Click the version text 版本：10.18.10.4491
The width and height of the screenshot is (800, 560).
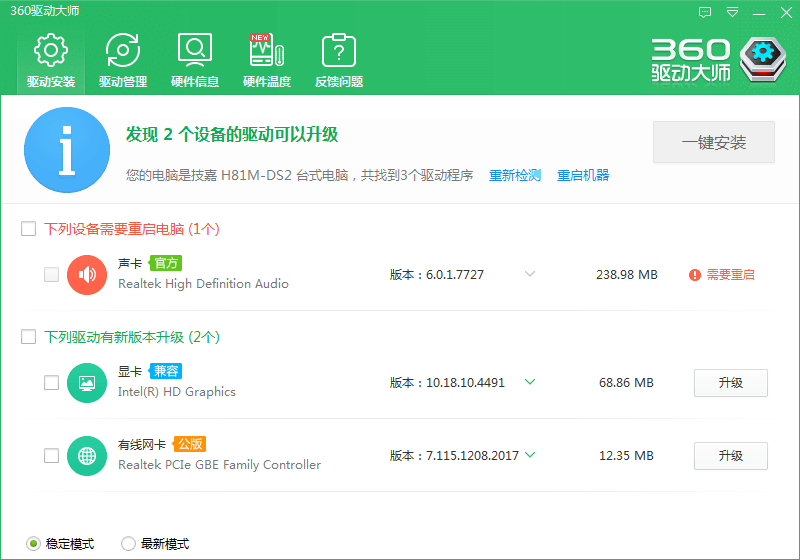point(447,383)
